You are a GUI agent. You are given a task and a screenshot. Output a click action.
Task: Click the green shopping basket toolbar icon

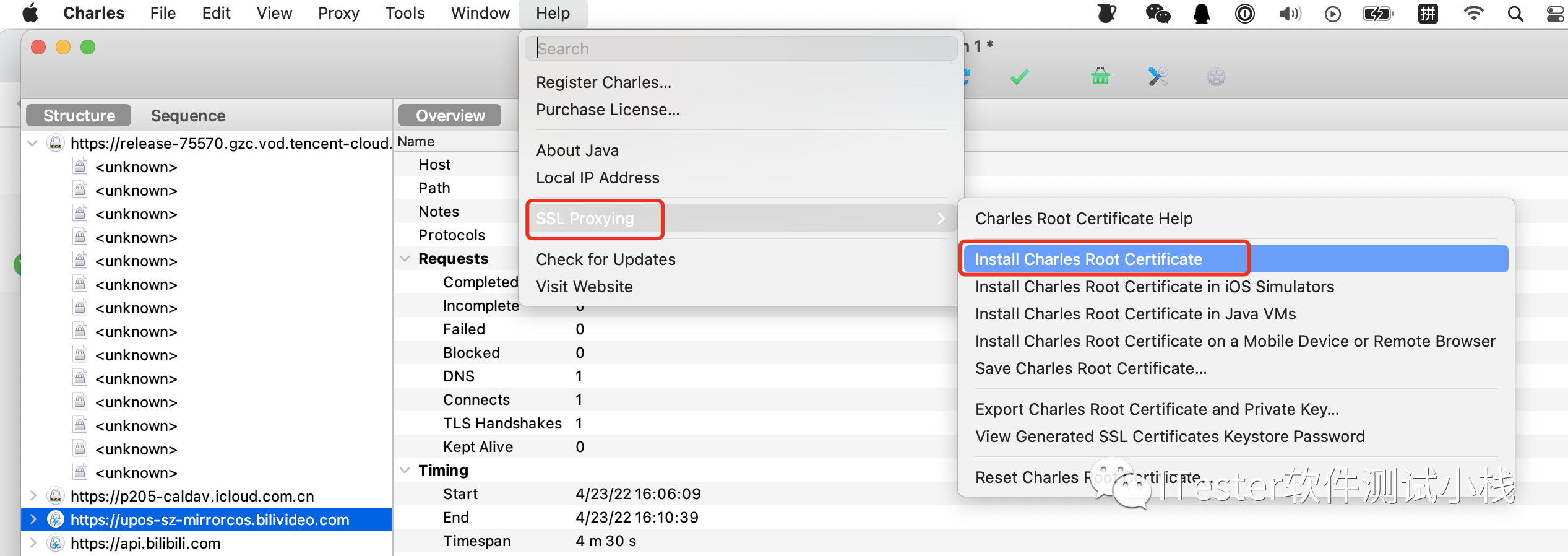pos(1100,77)
